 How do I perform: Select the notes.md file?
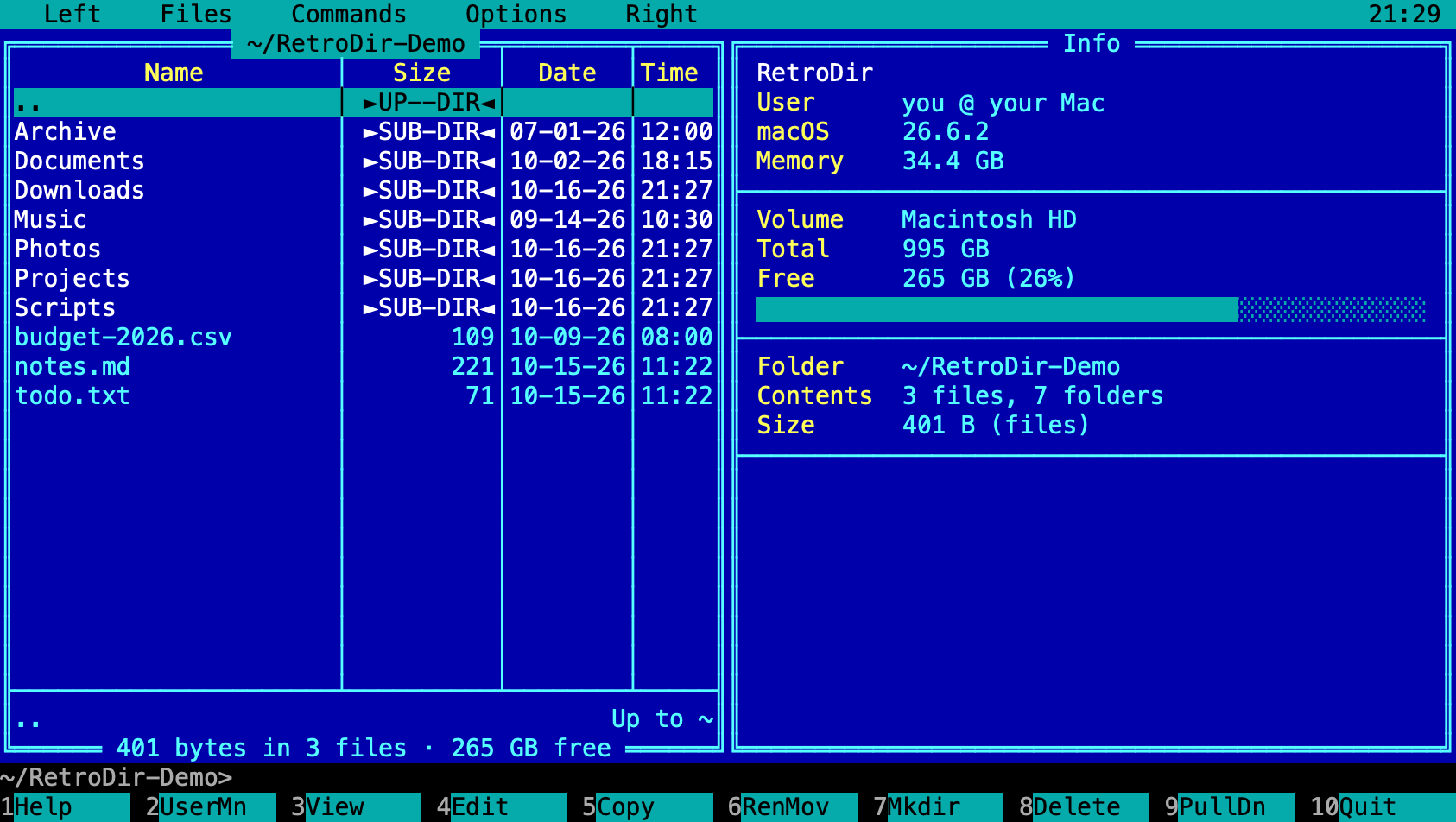[x=364, y=367]
